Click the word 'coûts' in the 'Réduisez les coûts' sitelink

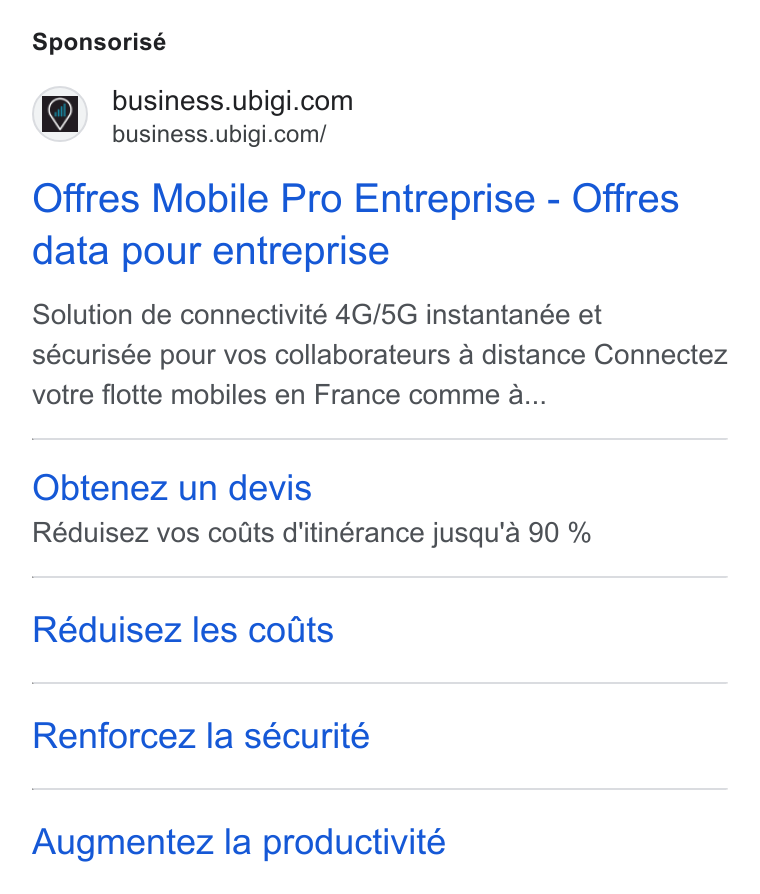click(291, 630)
